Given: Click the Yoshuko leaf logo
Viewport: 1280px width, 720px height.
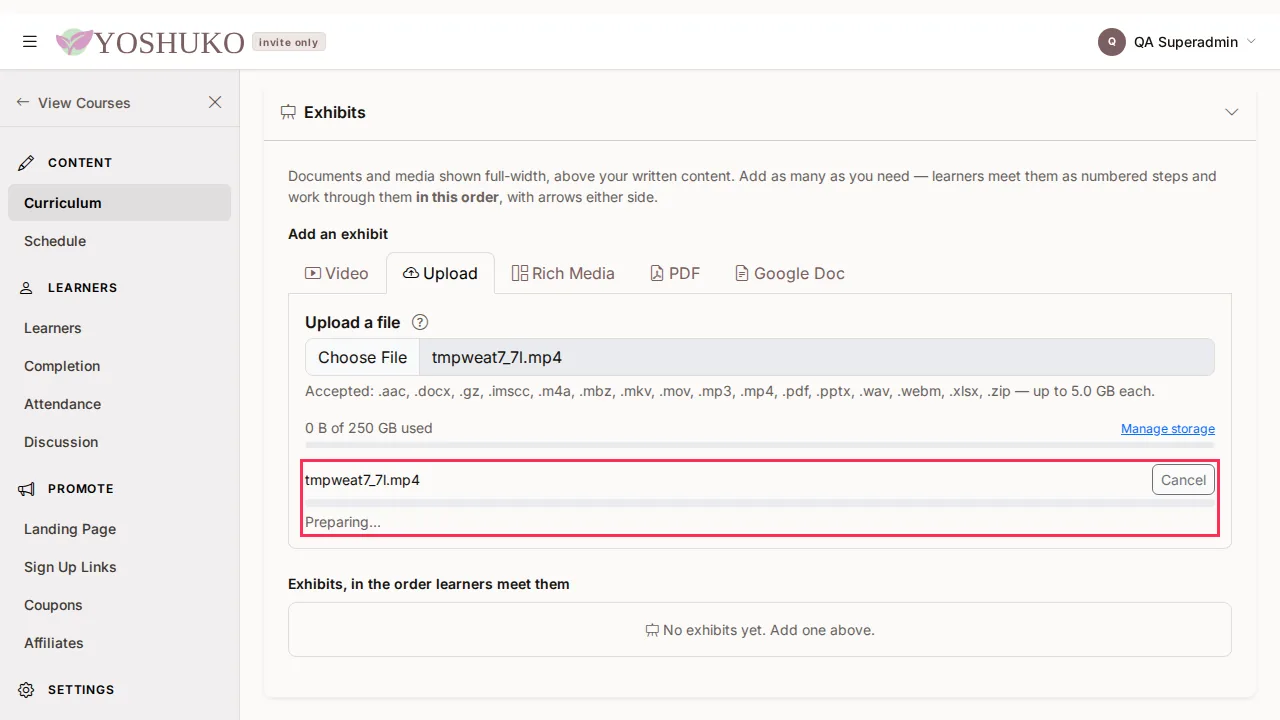Looking at the screenshot, I should [x=74, y=42].
